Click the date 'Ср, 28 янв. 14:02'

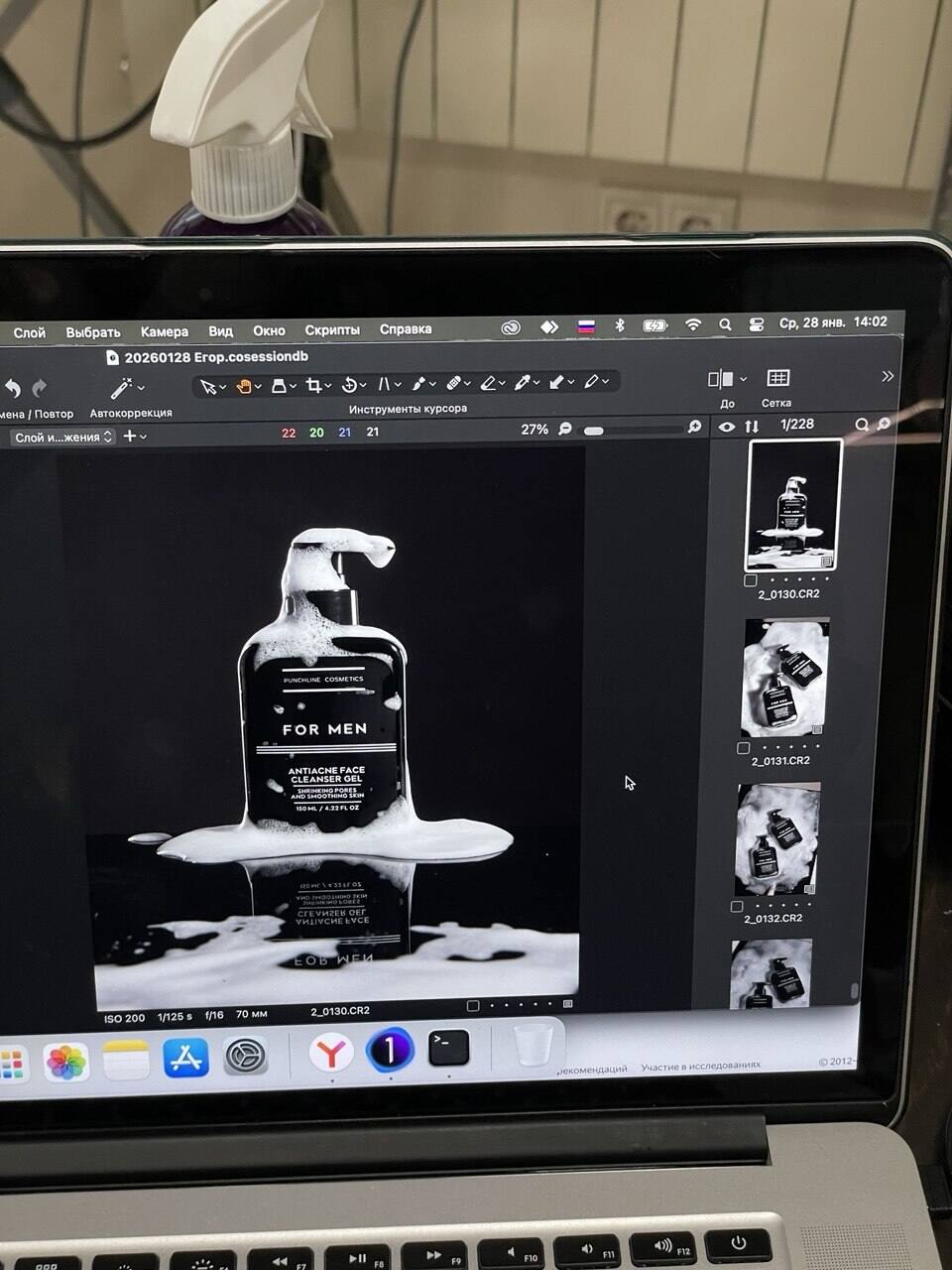click(x=833, y=322)
